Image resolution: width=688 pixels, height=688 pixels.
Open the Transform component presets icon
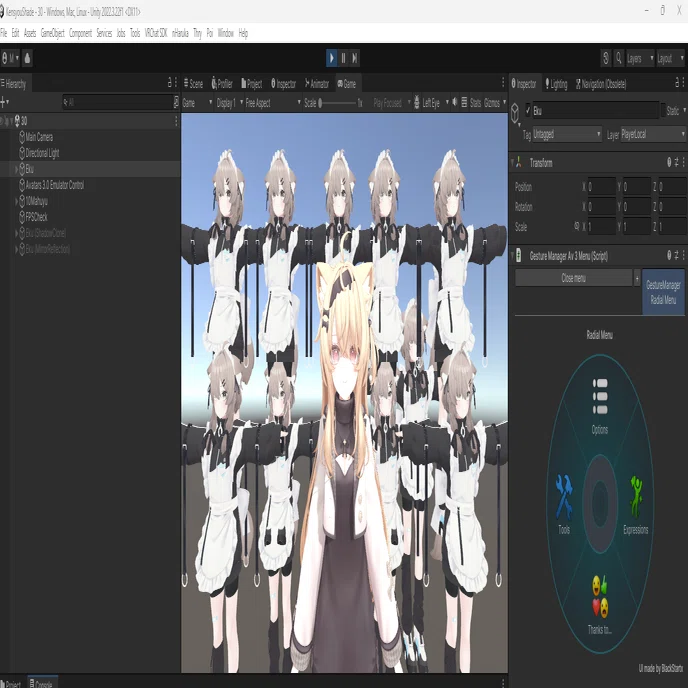click(676, 163)
